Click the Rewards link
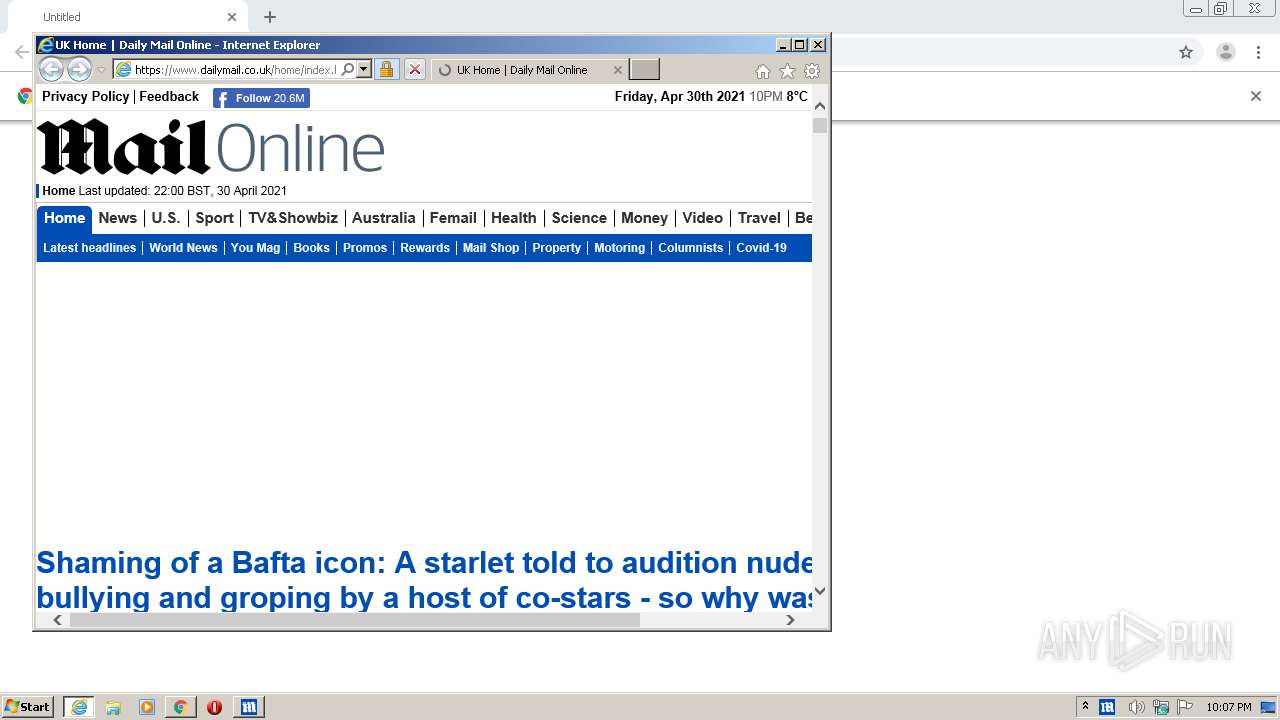Screen dimensions: 1280x720 (x=425, y=248)
